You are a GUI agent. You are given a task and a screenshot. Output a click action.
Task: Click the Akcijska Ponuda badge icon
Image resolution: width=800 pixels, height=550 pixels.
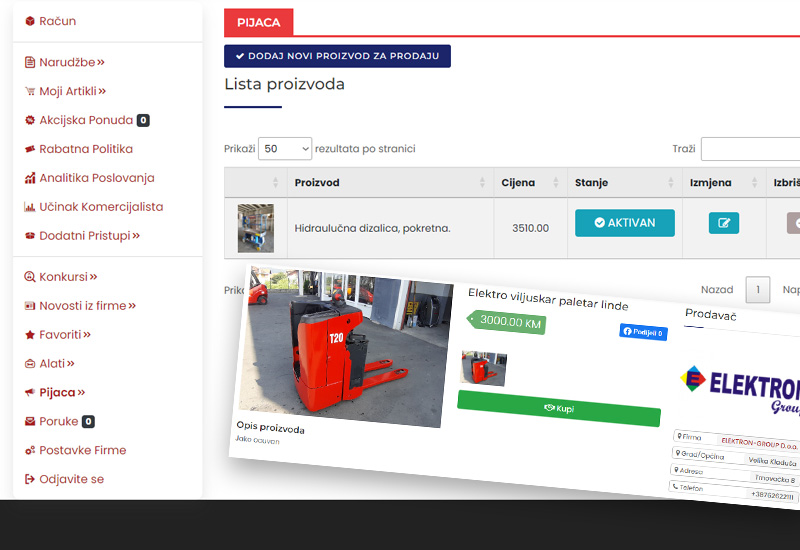[30, 120]
